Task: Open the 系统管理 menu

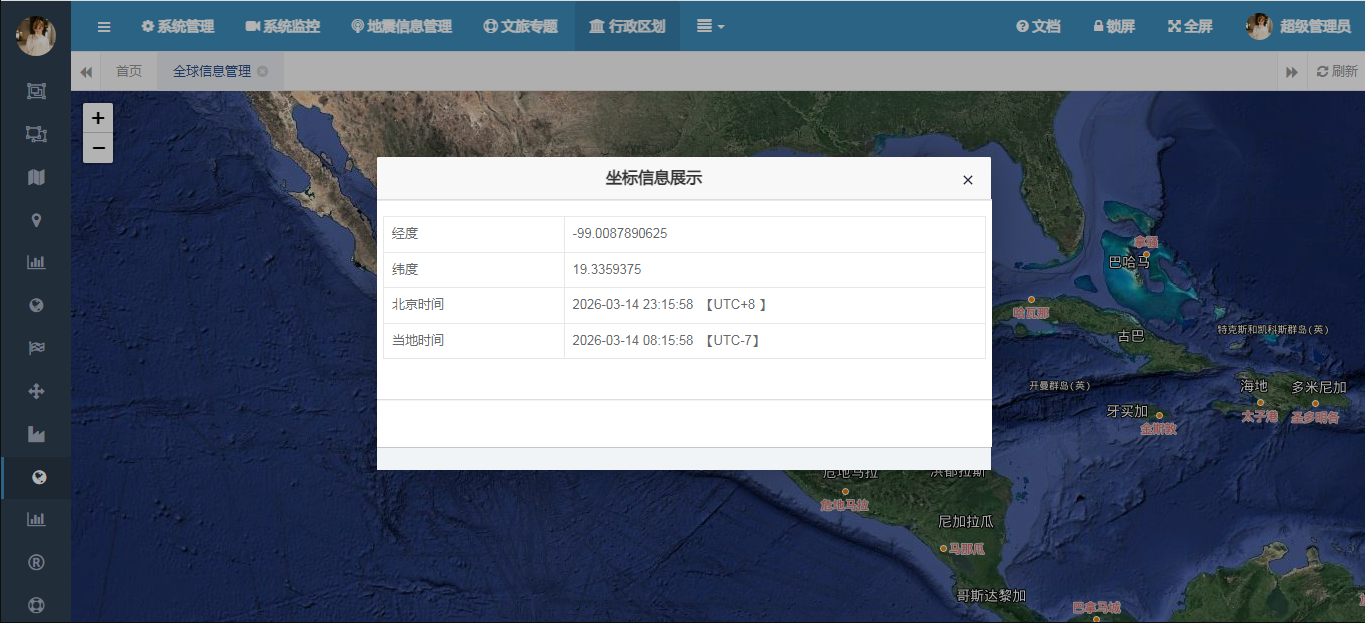Action: tap(178, 26)
